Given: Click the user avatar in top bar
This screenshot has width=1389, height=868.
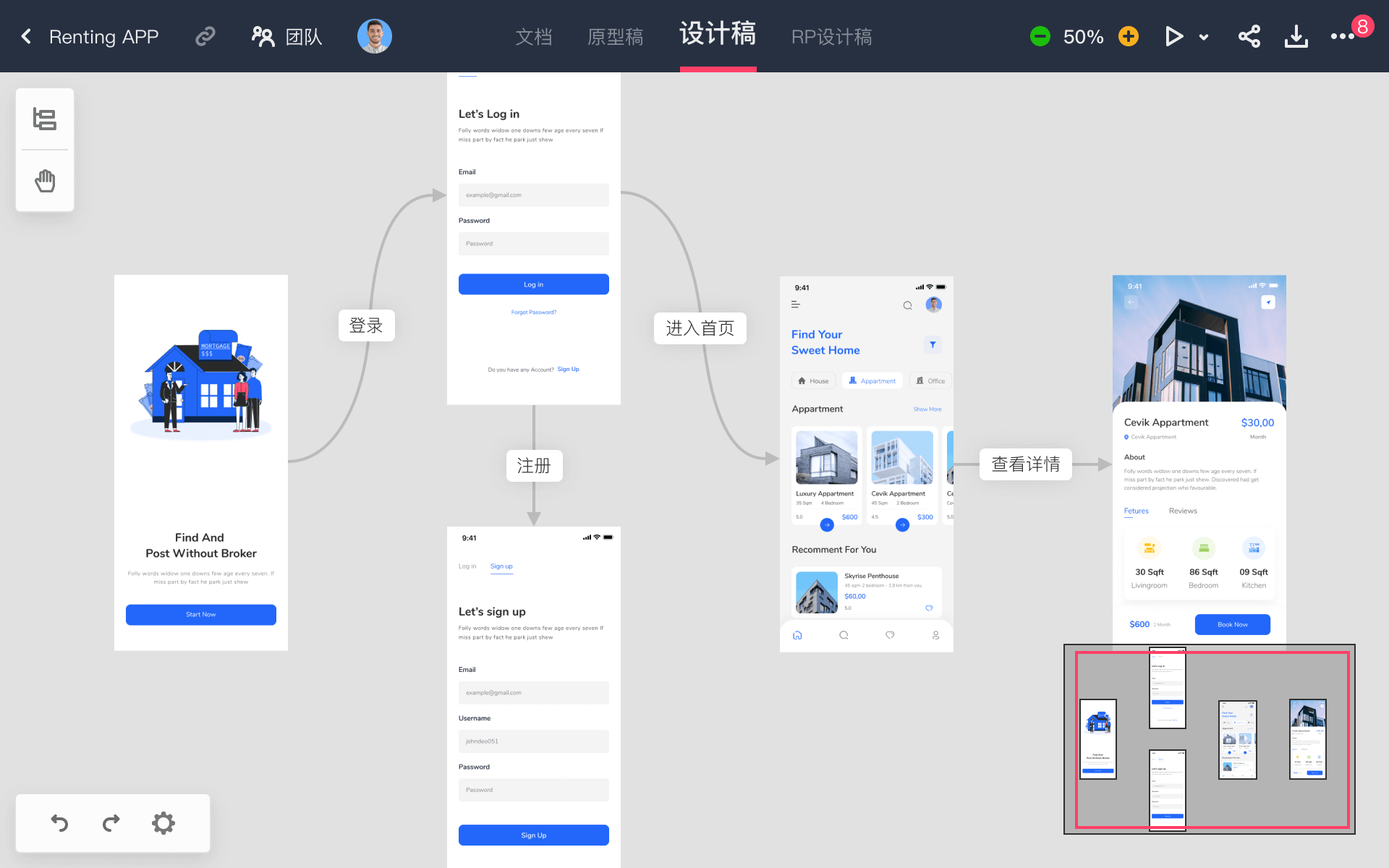Looking at the screenshot, I should pos(374,36).
